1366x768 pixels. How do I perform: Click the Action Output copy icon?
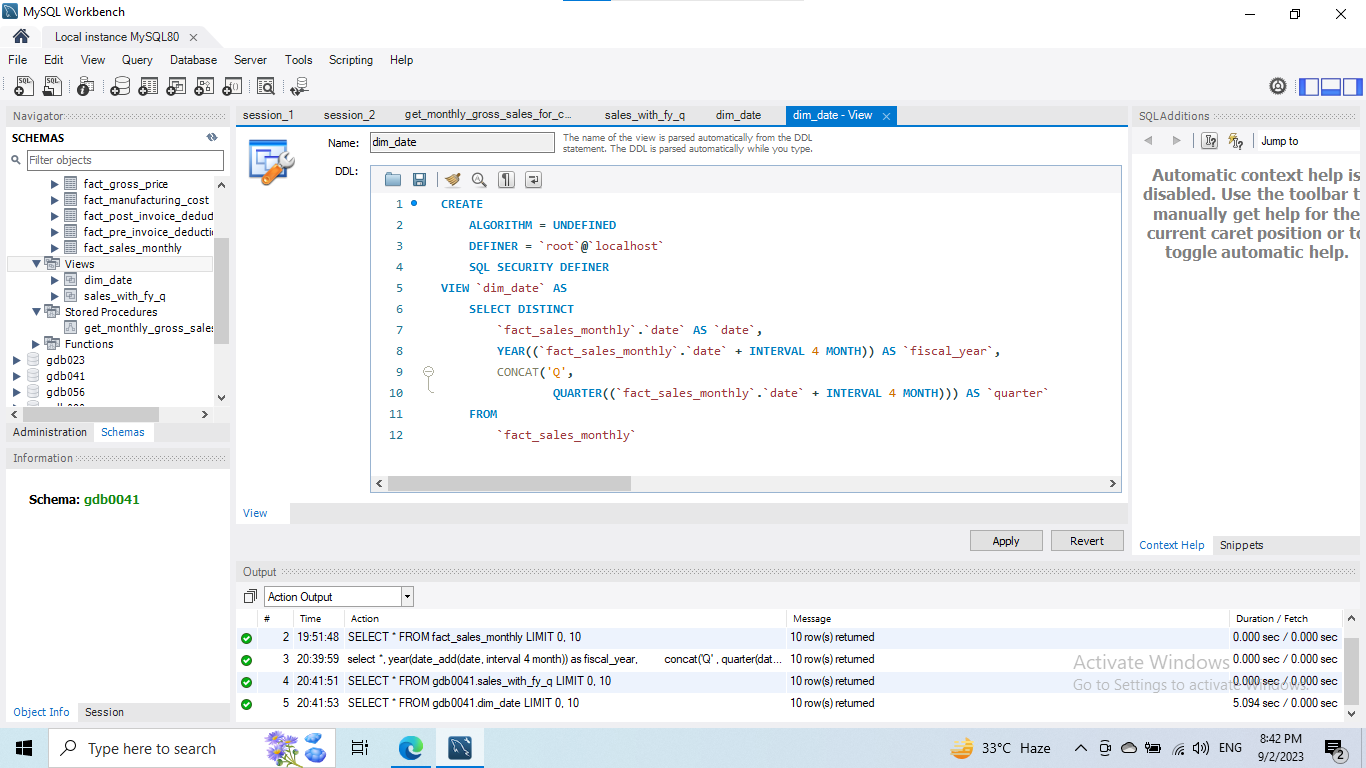250,597
